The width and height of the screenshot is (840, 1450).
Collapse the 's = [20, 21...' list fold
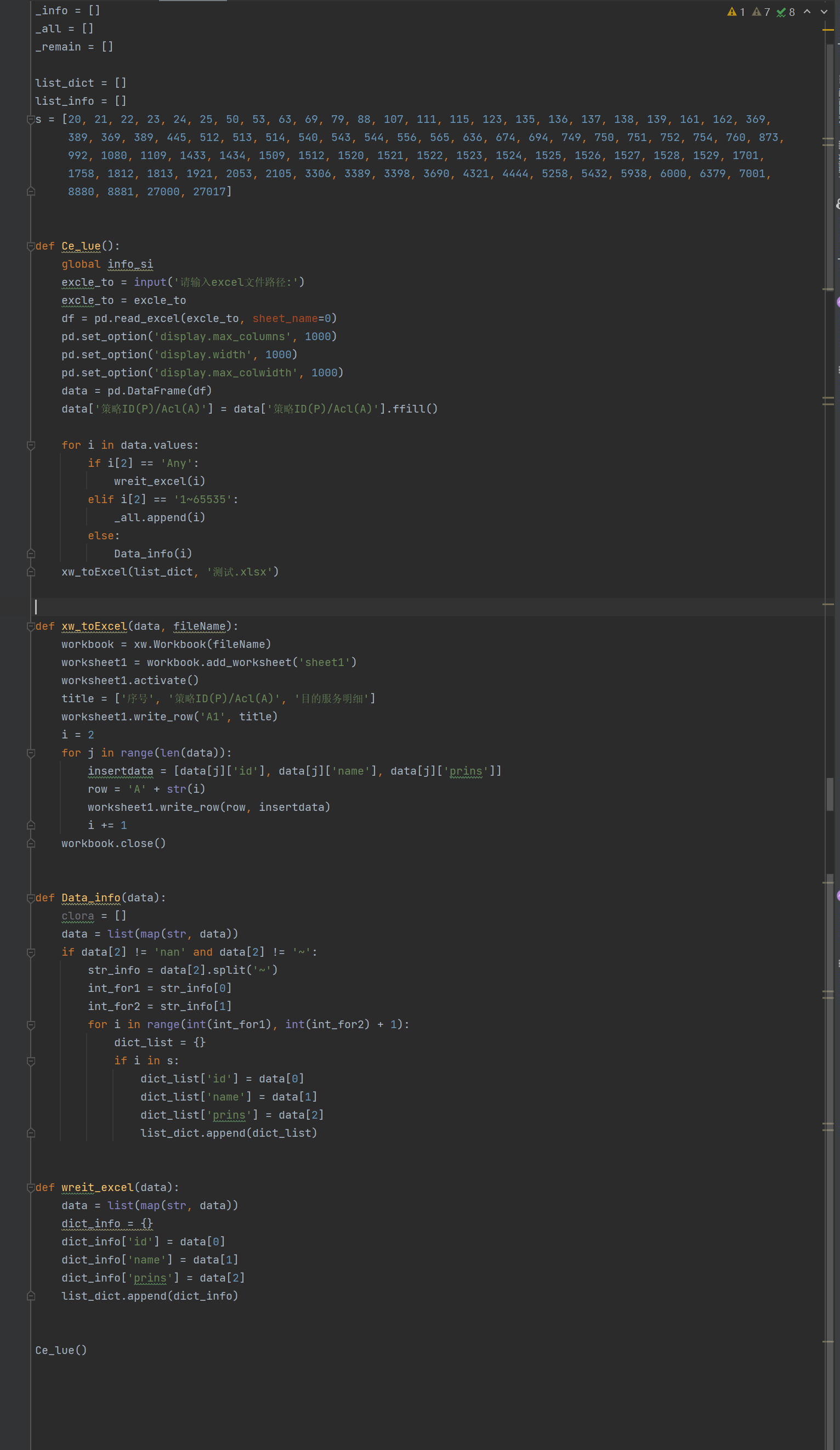coord(31,120)
